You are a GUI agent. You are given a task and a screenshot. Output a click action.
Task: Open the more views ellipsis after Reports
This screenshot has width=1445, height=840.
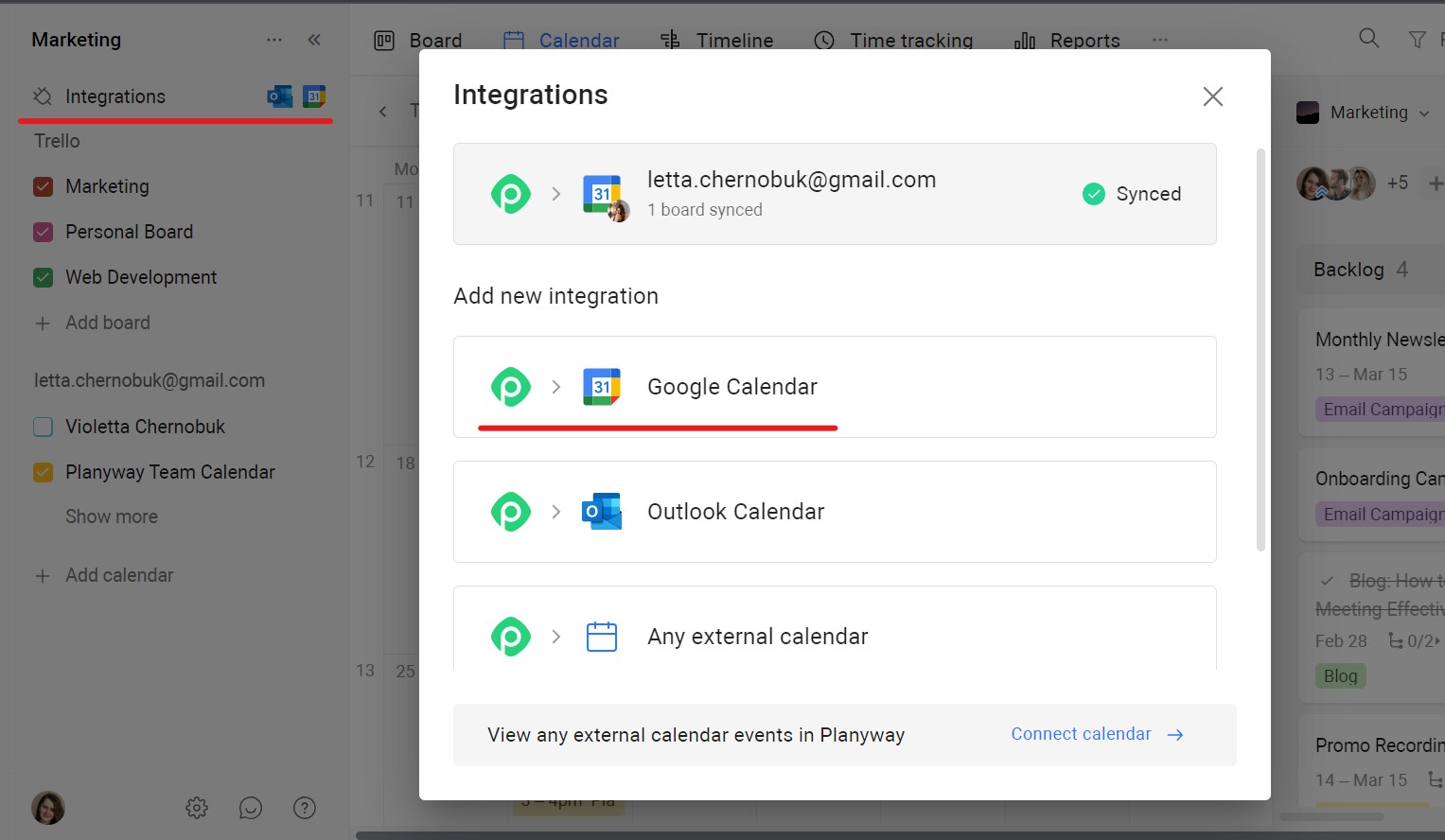1160,40
